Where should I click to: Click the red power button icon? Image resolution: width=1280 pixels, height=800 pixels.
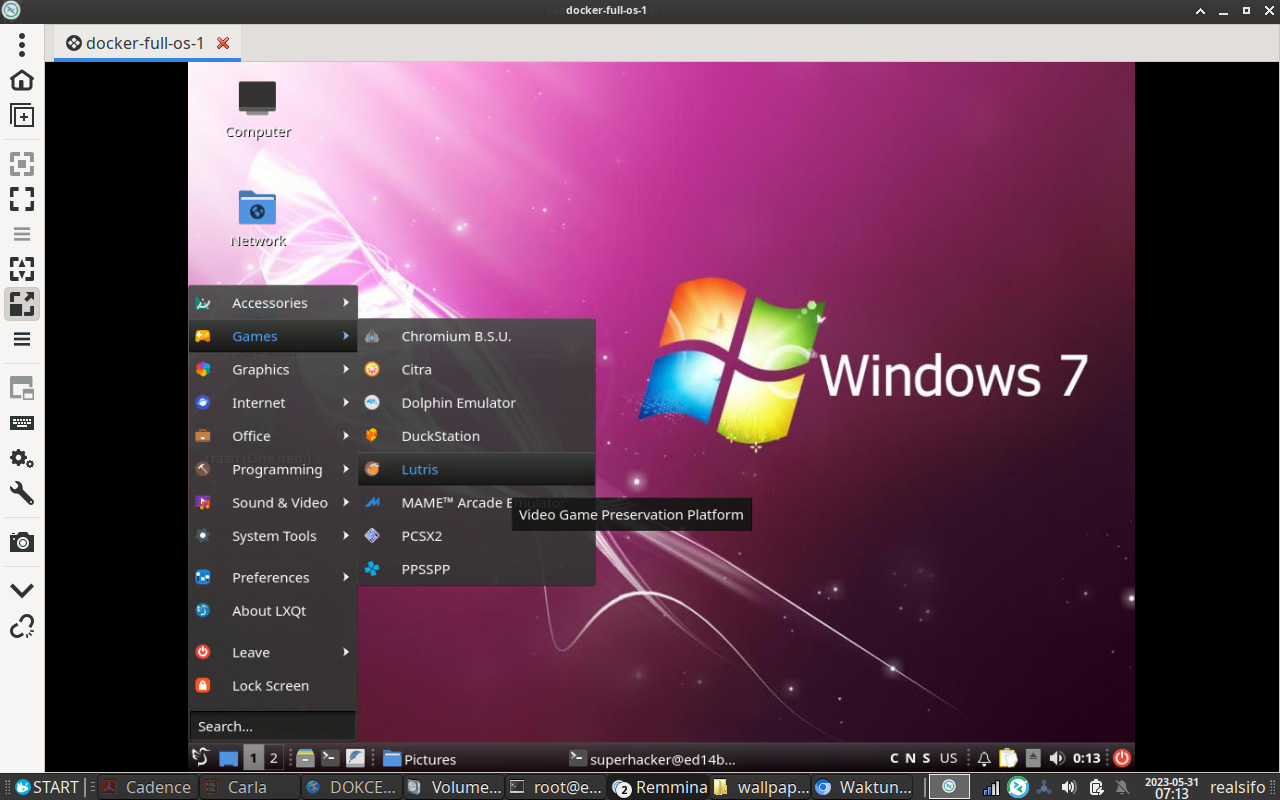coord(1122,759)
